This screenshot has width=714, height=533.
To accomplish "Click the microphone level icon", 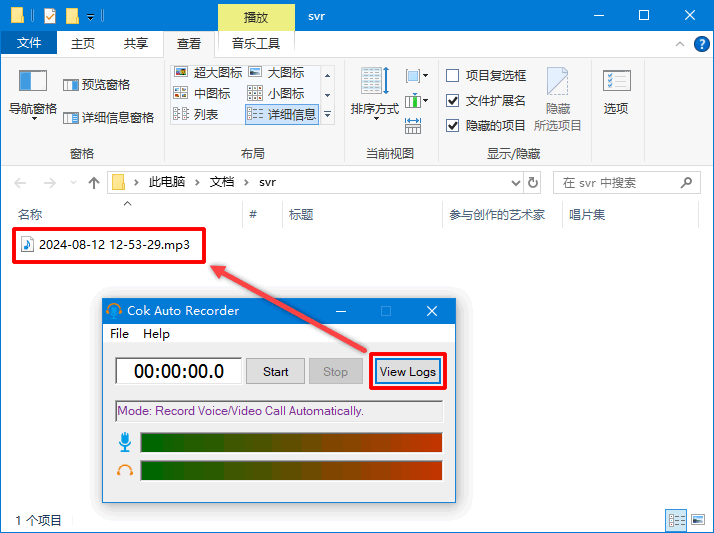I will point(125,442).
